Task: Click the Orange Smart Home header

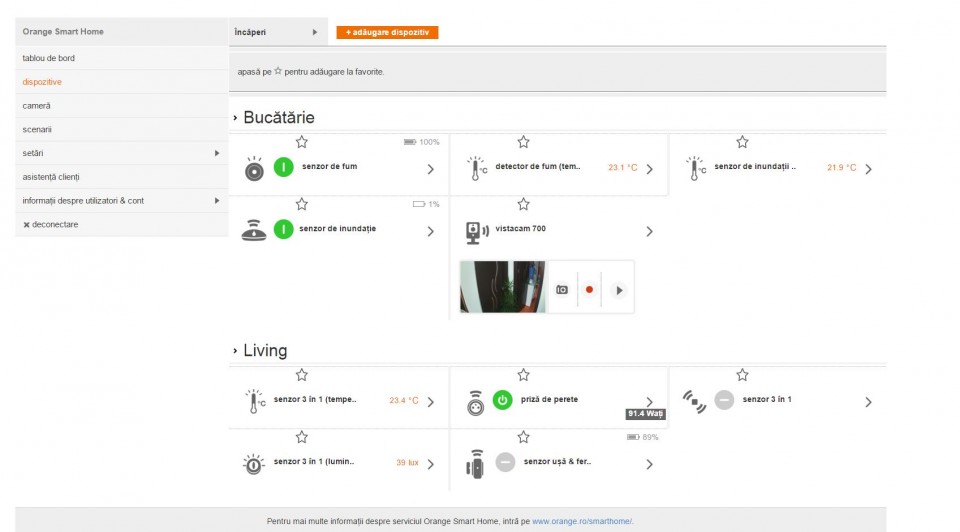Action: coord(63,32)
